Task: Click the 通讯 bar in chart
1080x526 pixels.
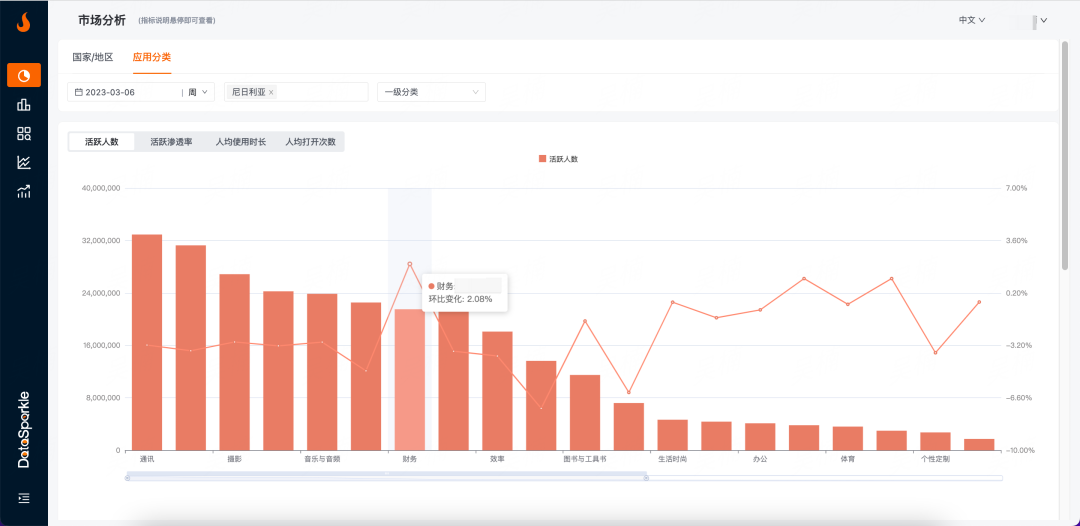Action: (147, 342)
